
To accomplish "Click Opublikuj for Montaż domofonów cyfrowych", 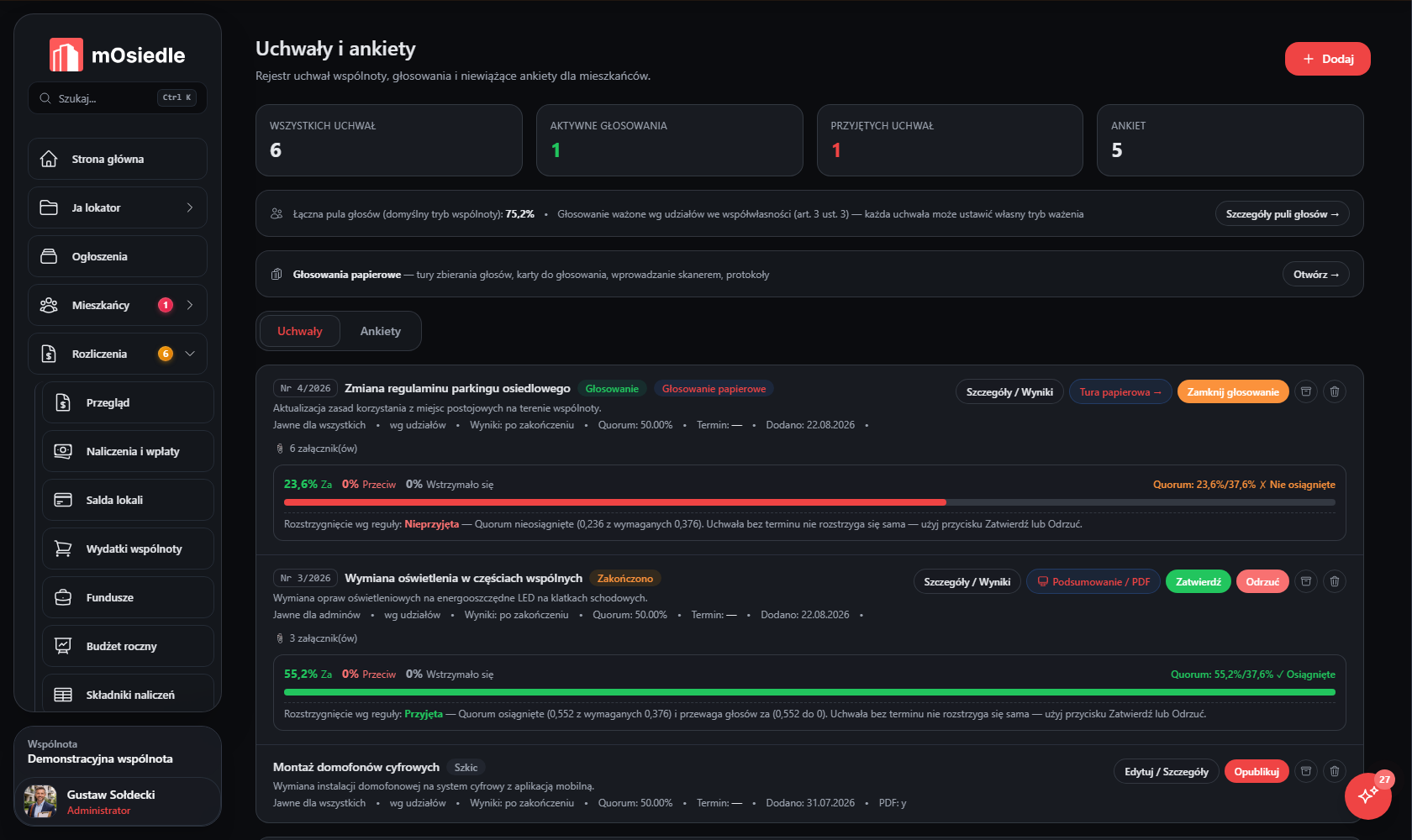I will (1257, 771).
